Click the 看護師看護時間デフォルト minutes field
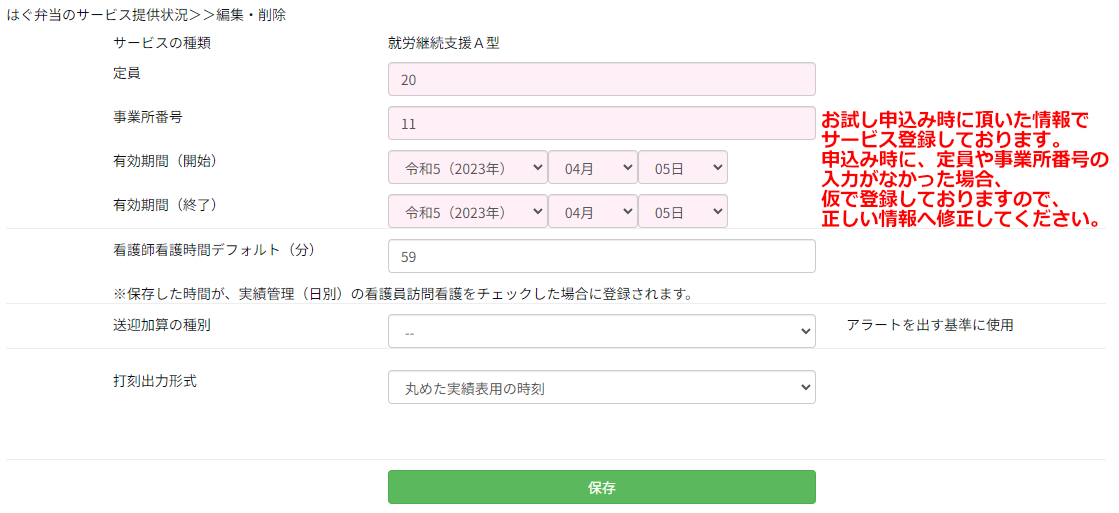 (x=601, y=256)
